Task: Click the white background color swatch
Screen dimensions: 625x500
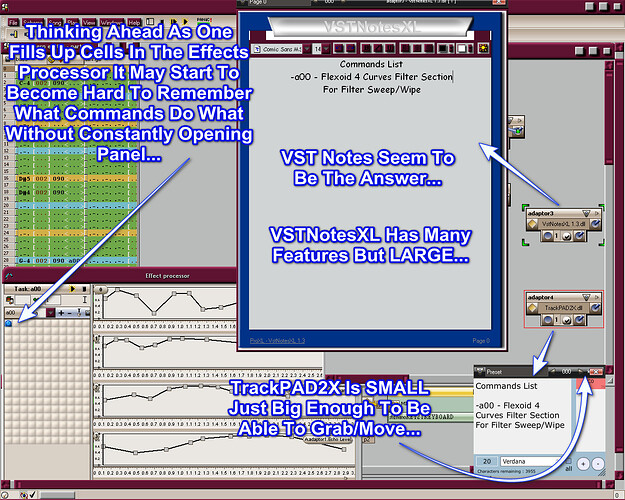Action: pos(461,48)
